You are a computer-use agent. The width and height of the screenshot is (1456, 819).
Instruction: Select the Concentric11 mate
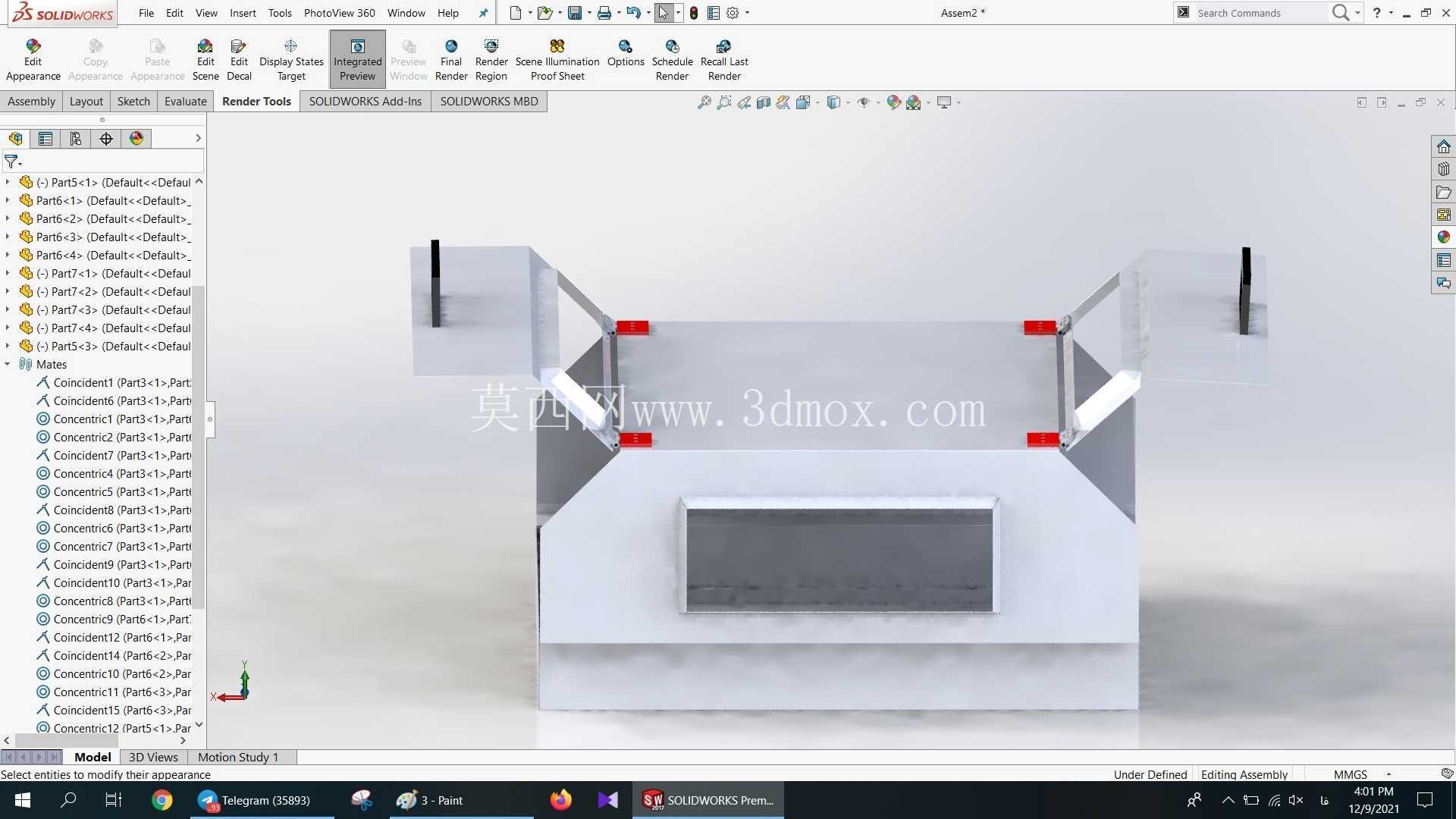point(114,692)
